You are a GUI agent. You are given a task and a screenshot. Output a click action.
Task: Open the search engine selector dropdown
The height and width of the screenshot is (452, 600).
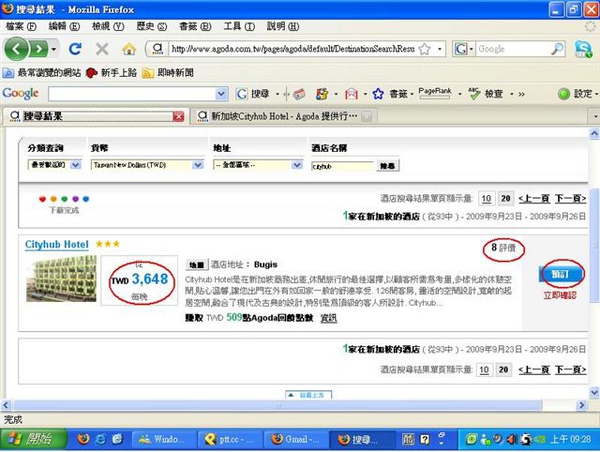pyautogui.click(x=463, y=49)
